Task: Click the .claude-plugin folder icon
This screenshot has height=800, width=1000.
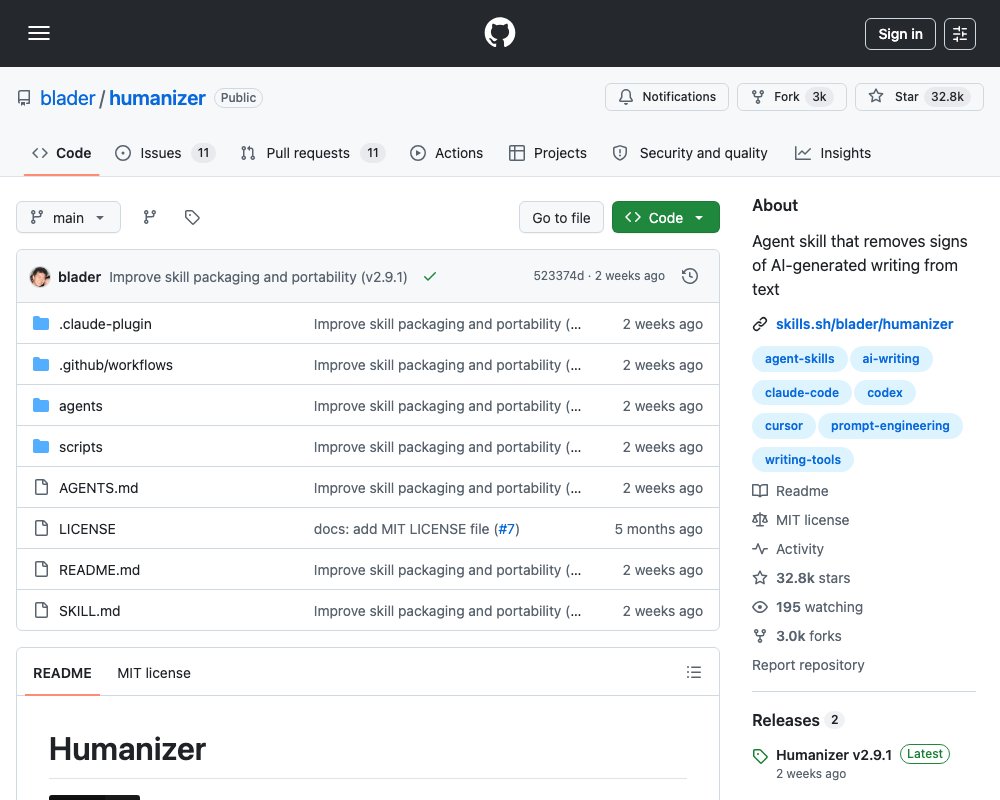Action: [41, 323]
